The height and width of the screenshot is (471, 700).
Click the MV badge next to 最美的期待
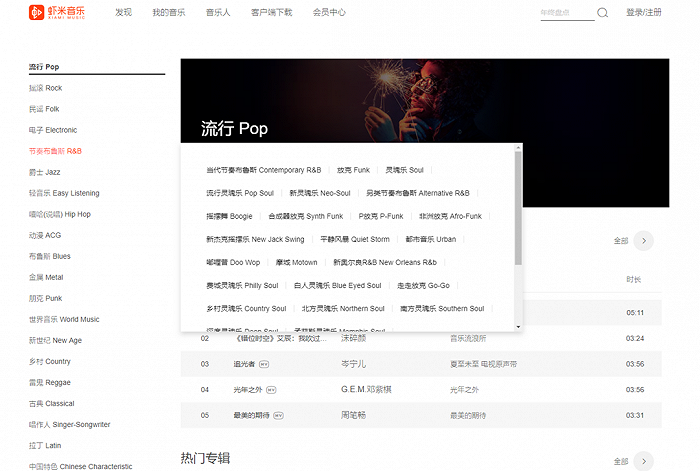278,416
